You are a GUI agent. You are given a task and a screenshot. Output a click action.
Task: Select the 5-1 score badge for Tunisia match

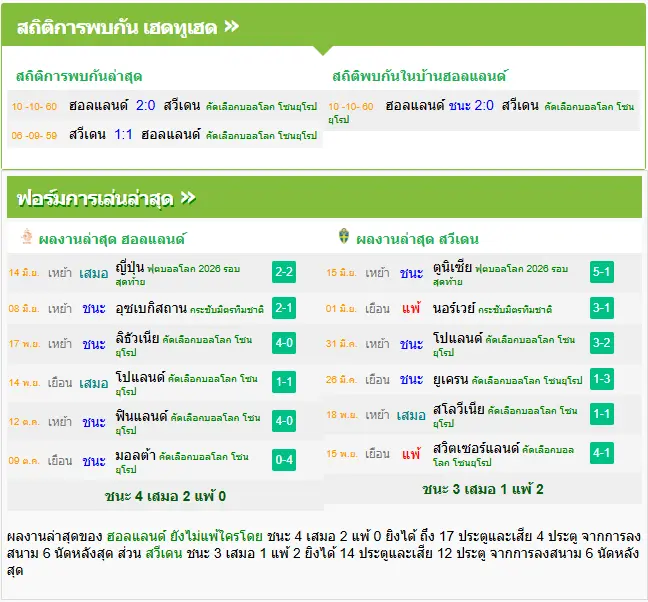602,272
